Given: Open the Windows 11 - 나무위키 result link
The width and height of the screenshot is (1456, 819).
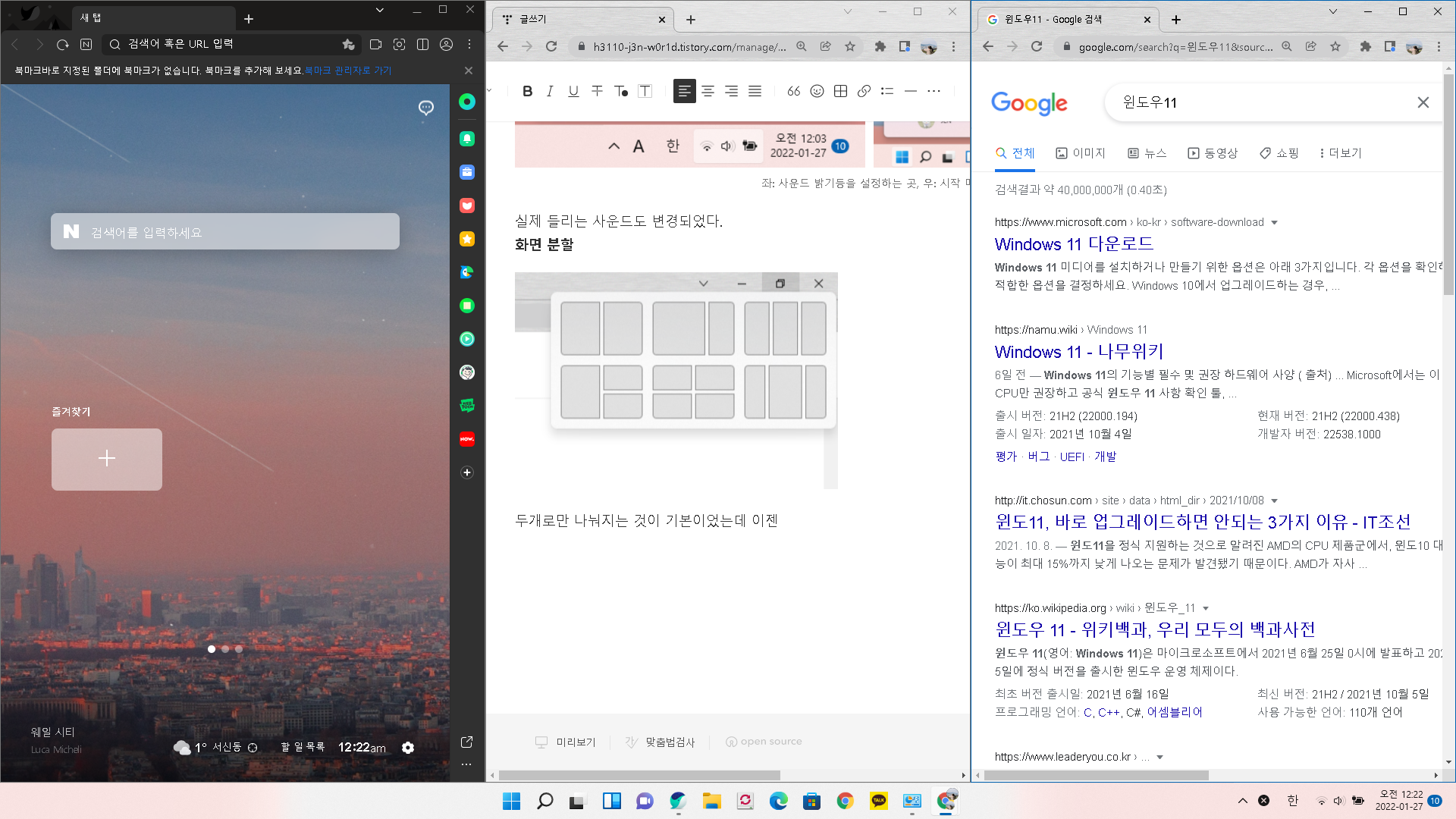Looking at the screenshot, I should [1078, 352].
